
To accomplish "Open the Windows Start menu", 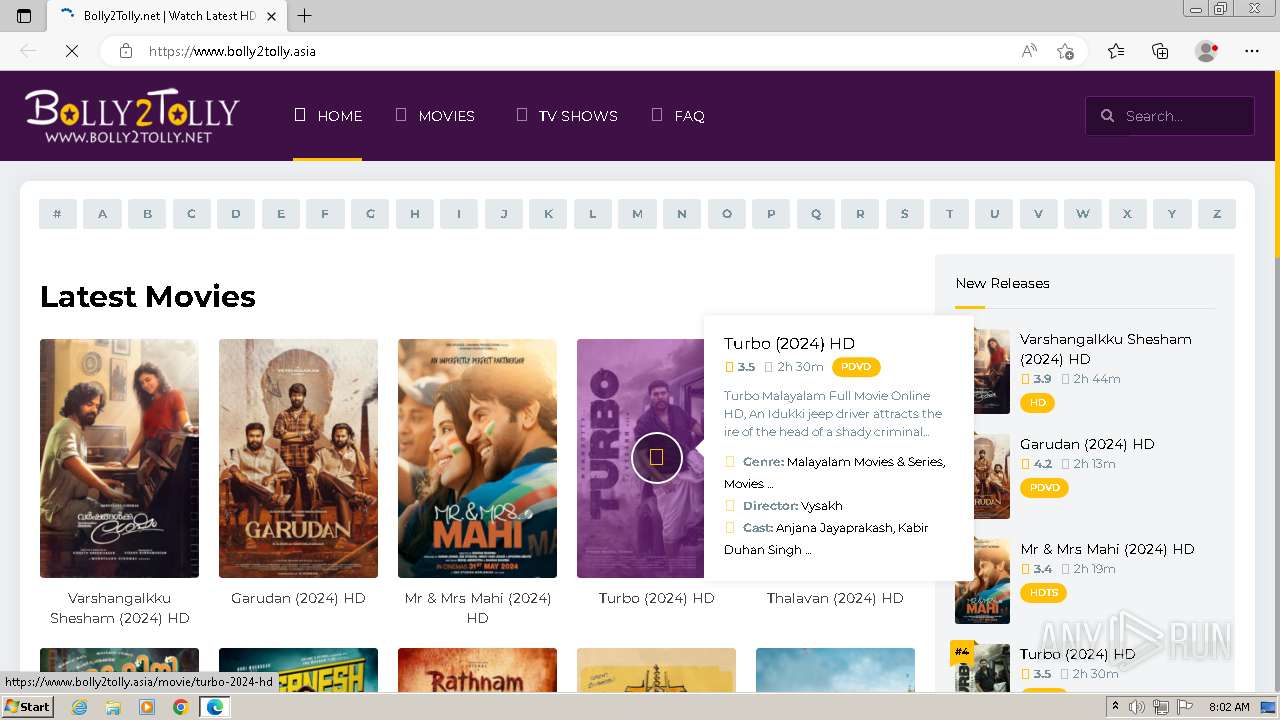I will tap(28, 707).
